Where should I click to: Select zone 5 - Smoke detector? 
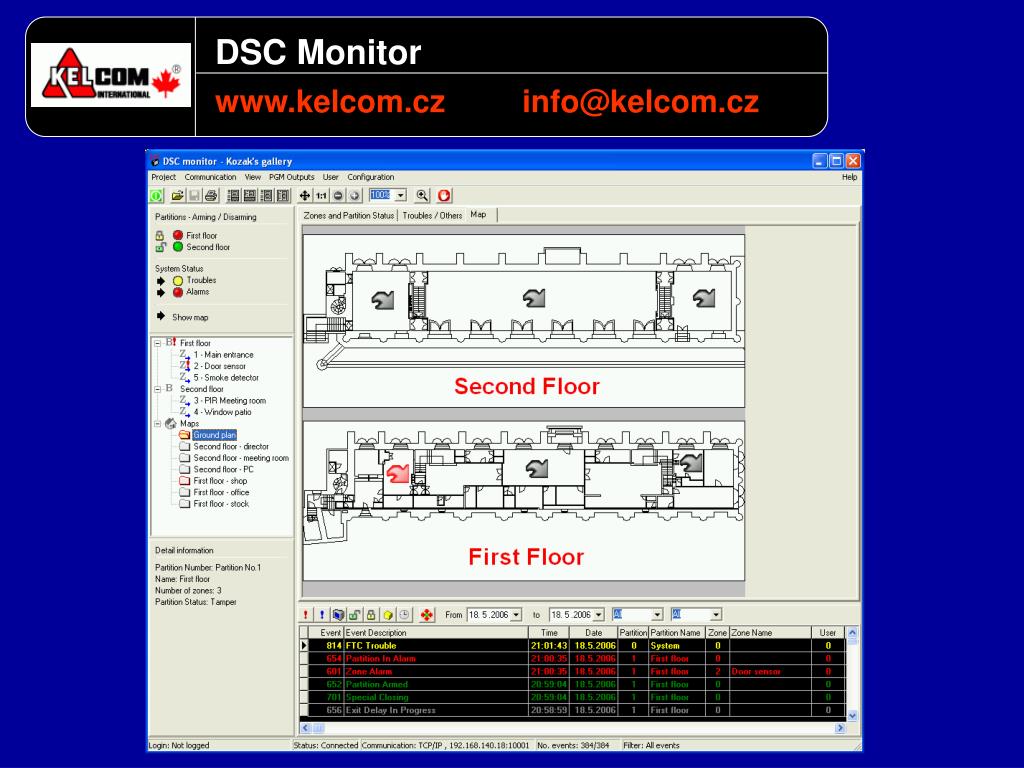click(x=226, y=377)
